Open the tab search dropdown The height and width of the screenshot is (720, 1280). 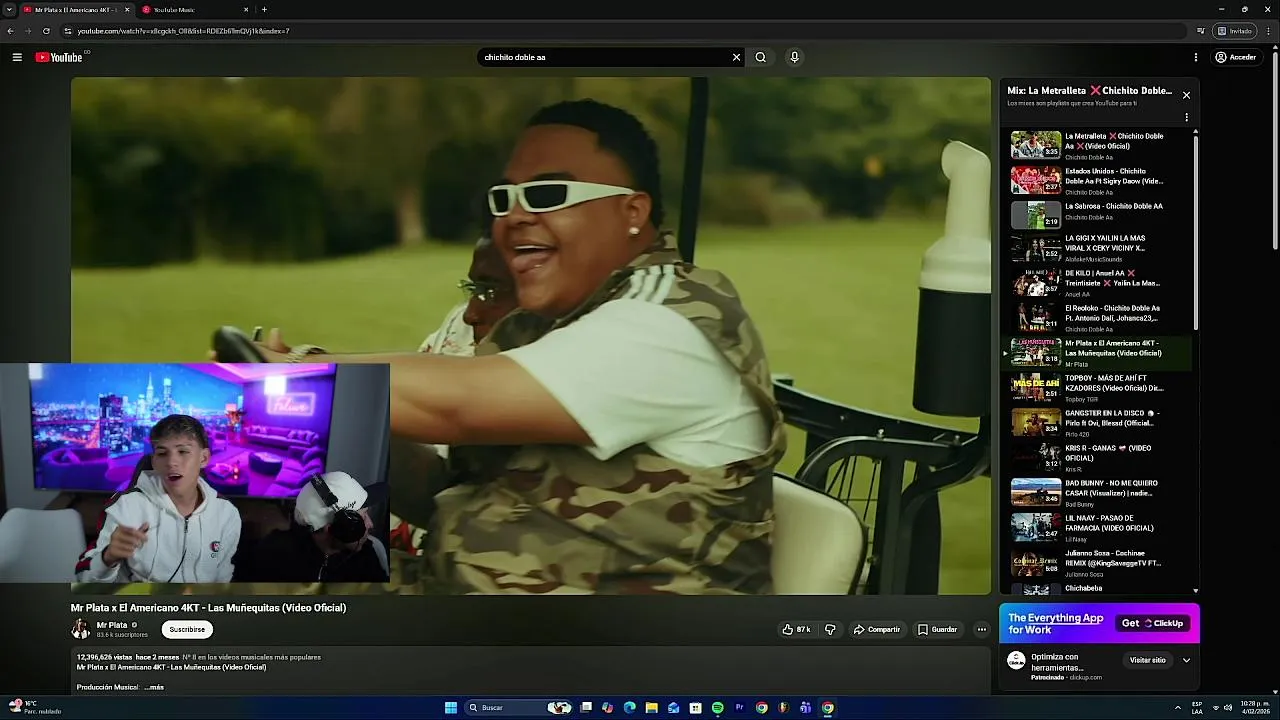click(x=9, y=9)
